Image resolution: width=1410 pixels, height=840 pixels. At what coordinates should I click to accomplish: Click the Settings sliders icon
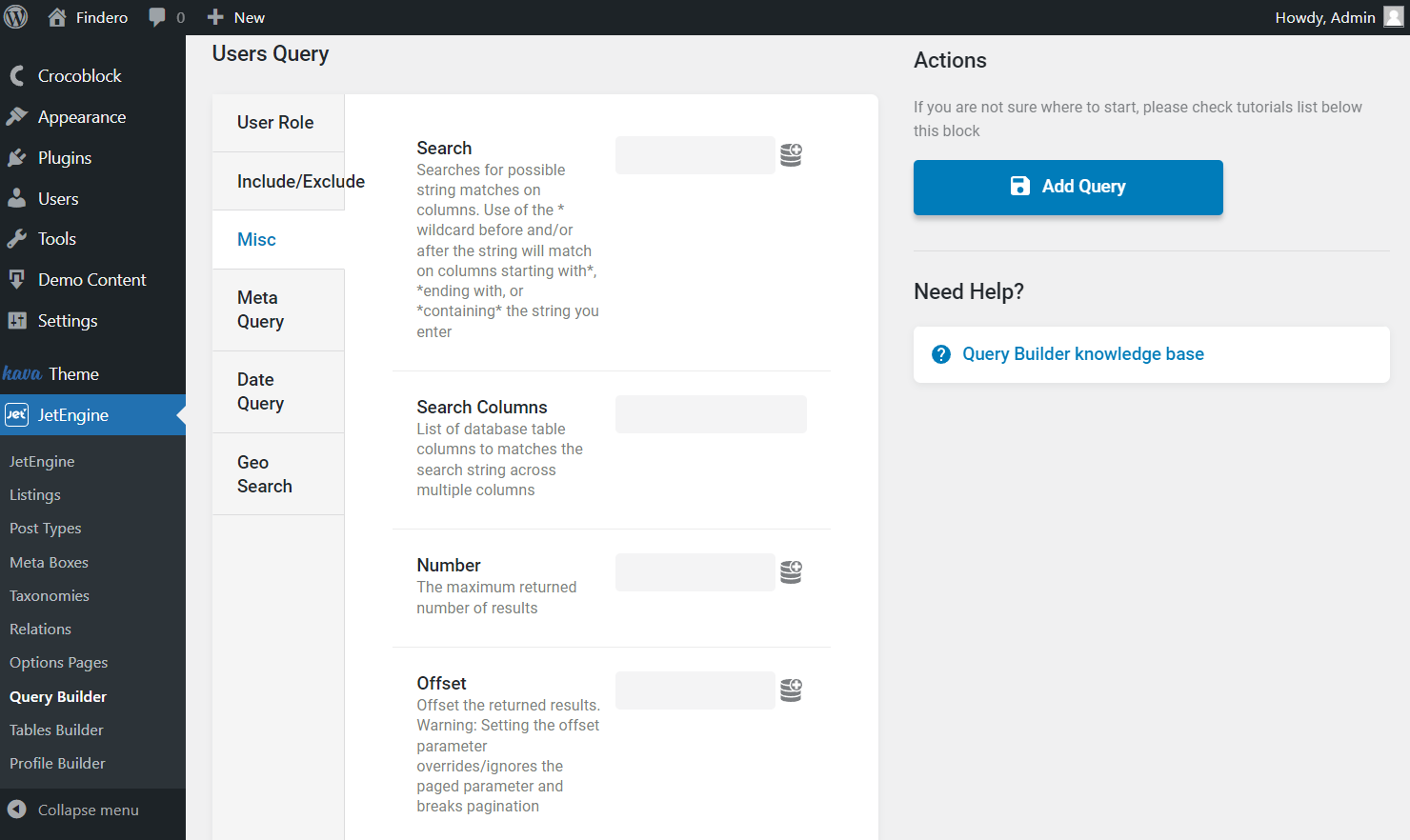click(x=17, y=320)
